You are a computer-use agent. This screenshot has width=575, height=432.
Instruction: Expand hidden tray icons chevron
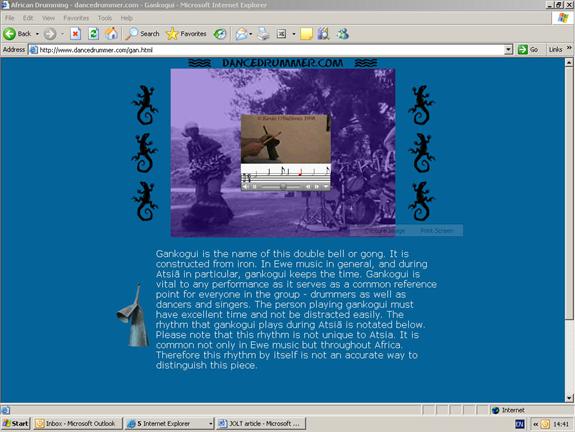[x=535, y=424]
